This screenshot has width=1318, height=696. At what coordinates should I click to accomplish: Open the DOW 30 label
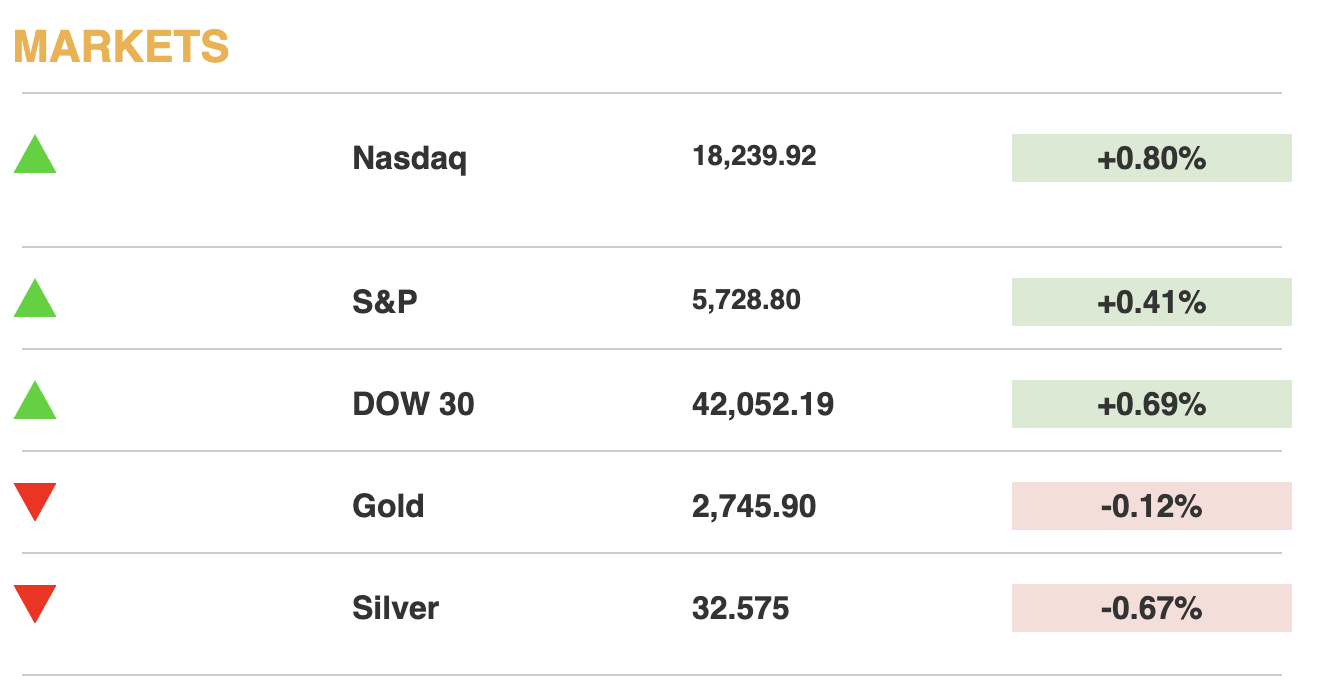(x=413, y=404)
